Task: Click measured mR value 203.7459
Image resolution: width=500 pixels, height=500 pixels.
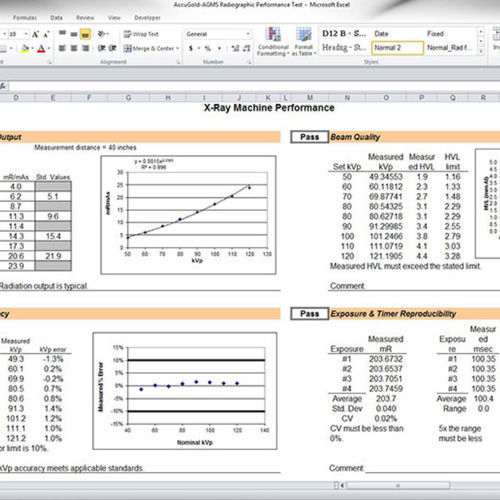Action: 386,389
